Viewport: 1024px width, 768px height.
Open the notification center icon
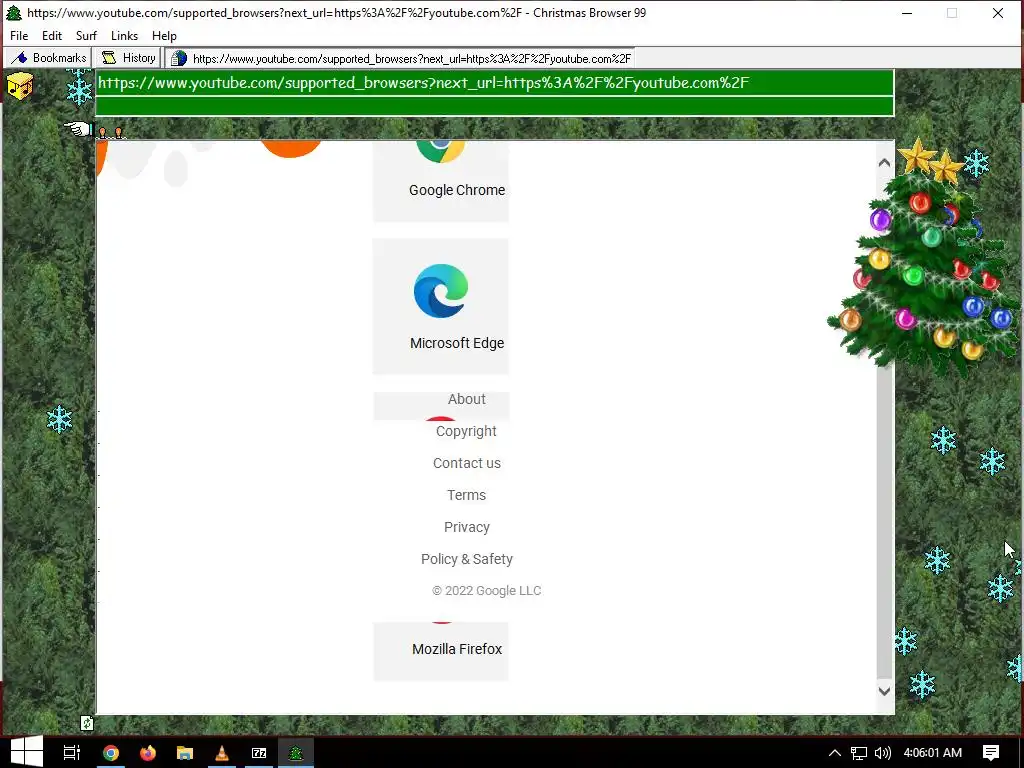click(x=991, y=753)
